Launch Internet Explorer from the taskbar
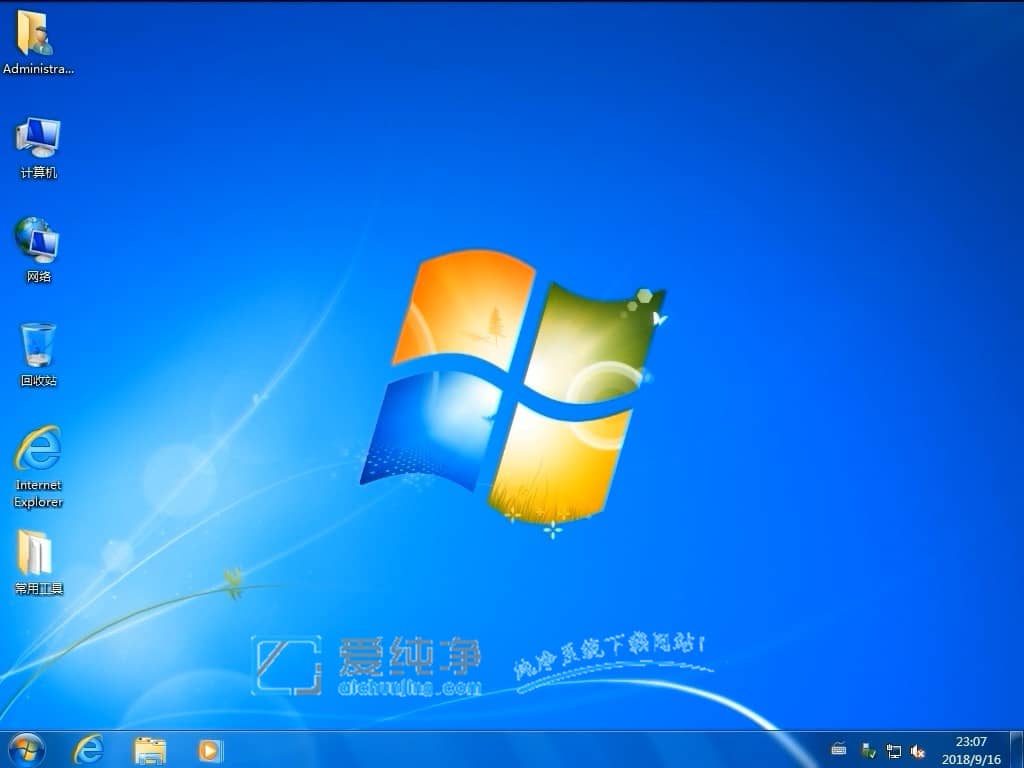The image size is (1024, 768). point(88,751)
